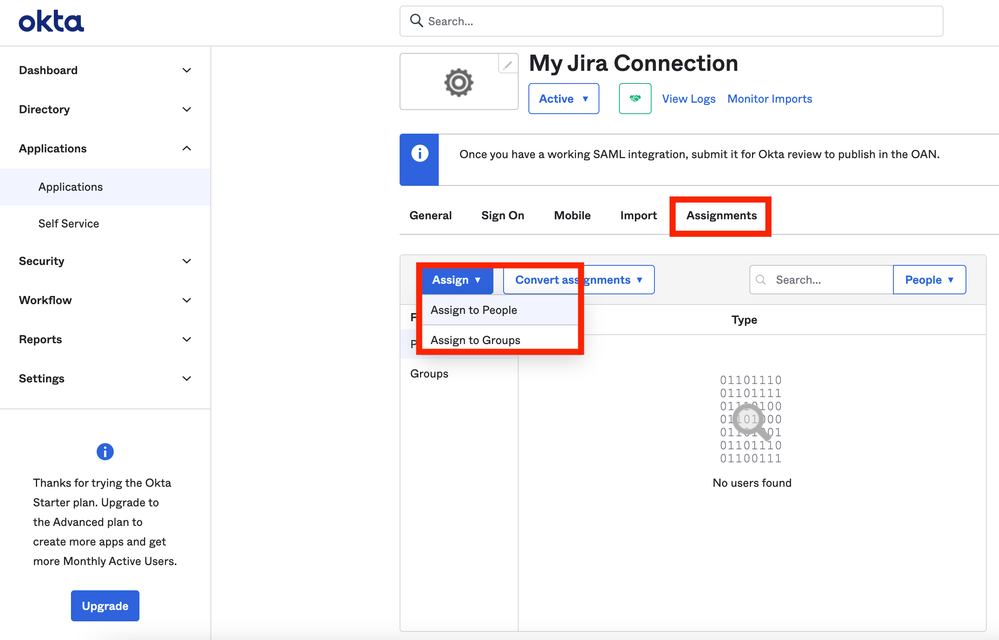Click the Type column header
999x640 pixels.
[x=744, y=320]
